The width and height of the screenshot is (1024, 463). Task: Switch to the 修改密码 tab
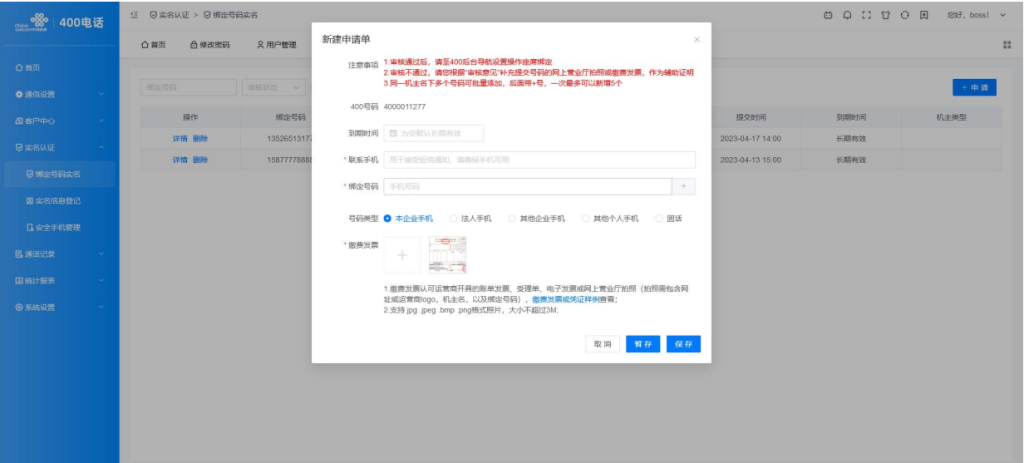[x=210, y=45]
